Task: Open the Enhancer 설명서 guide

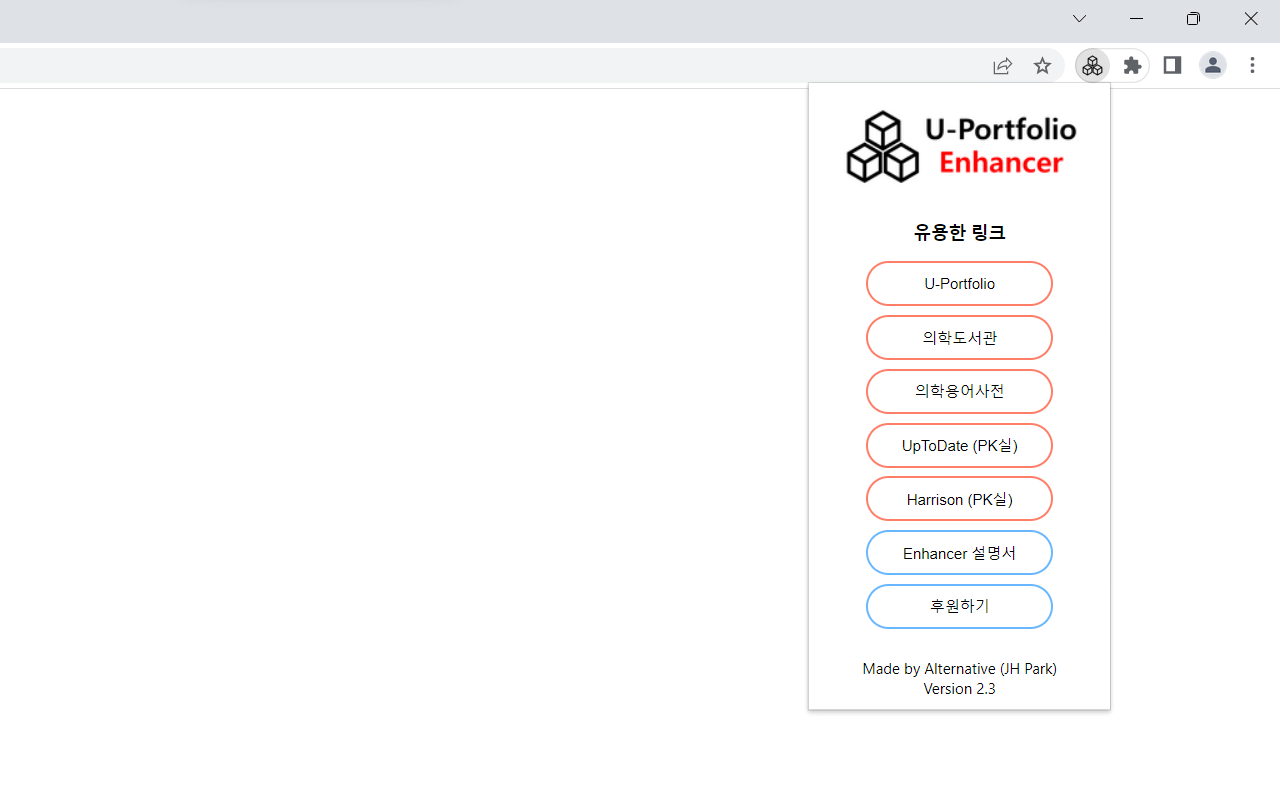Action: click(959, 553)
